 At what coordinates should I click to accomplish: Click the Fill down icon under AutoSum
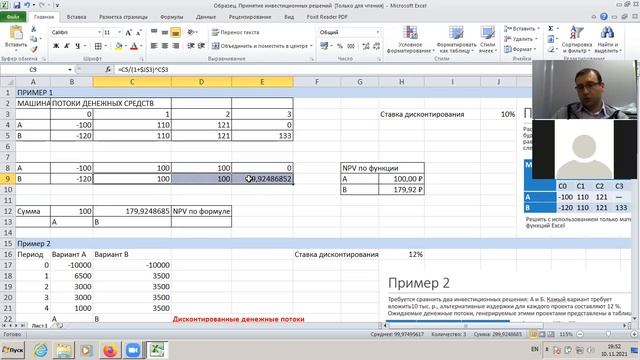(x=551, y=39)
